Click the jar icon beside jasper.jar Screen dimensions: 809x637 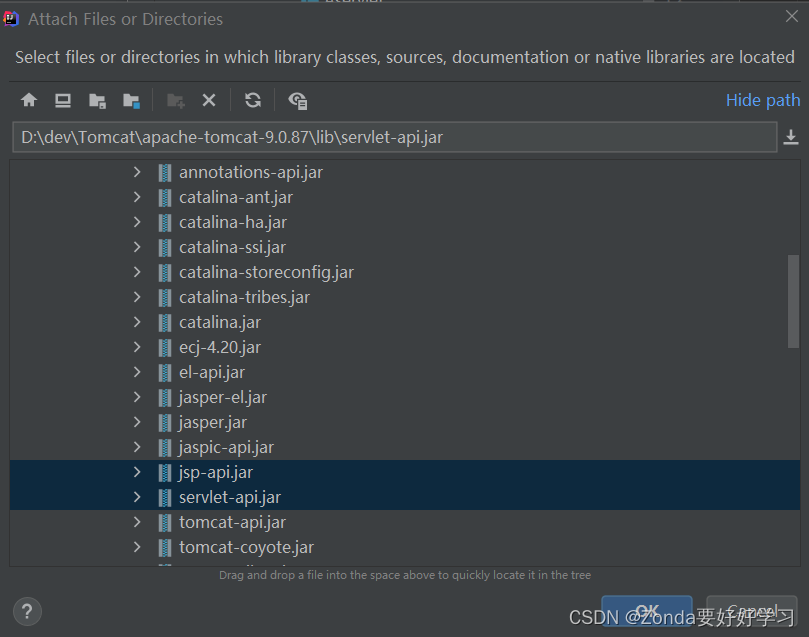165,422
